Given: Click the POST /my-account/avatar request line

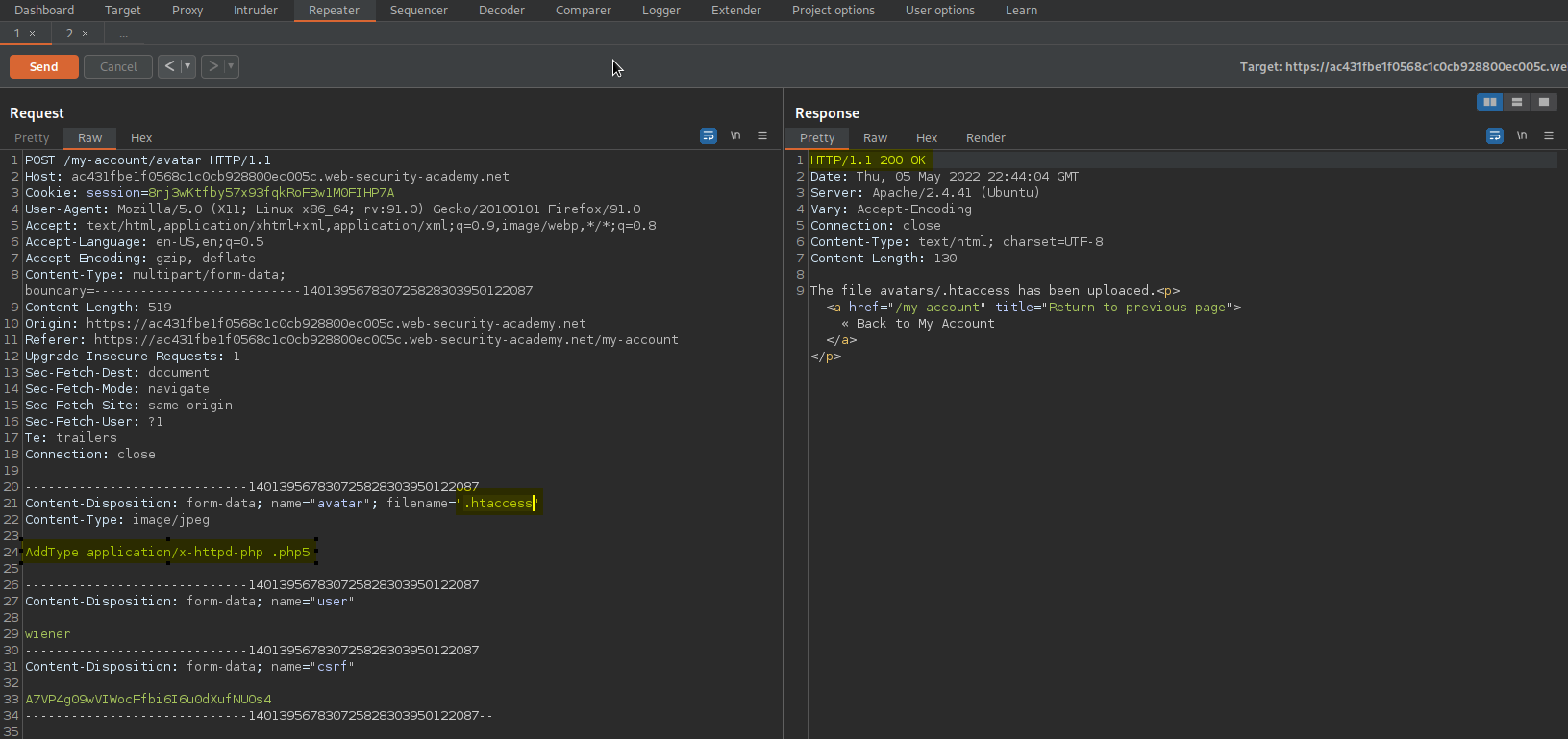Looking at the screenshot, I should coord(148,160).
